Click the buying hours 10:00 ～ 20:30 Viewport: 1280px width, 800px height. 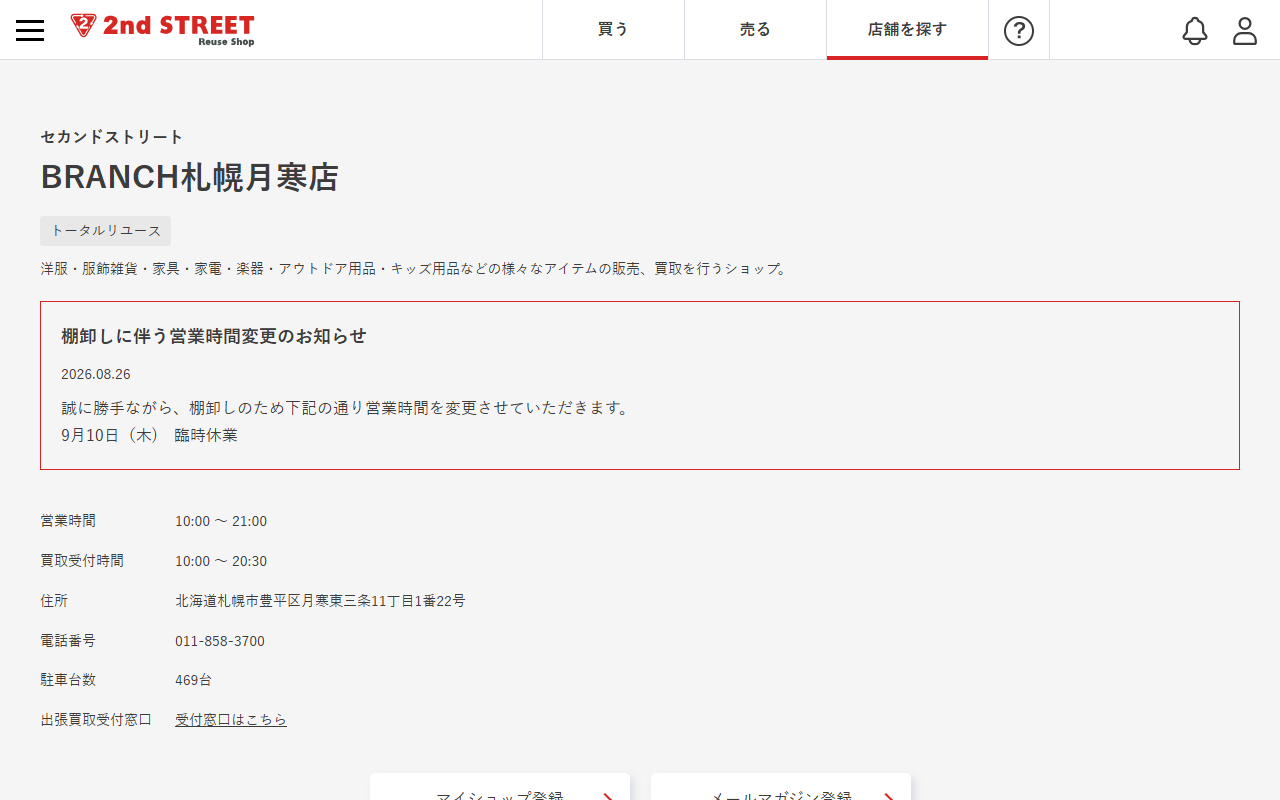click(x=221, y=561)
